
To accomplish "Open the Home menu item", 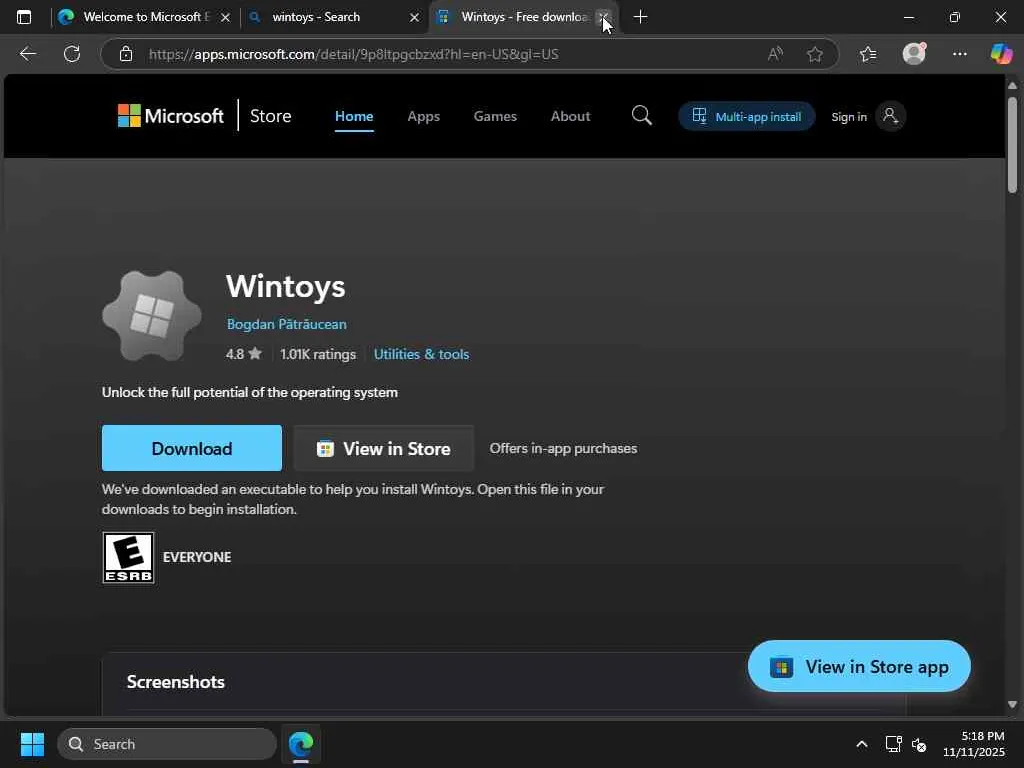I will point(354,116).
